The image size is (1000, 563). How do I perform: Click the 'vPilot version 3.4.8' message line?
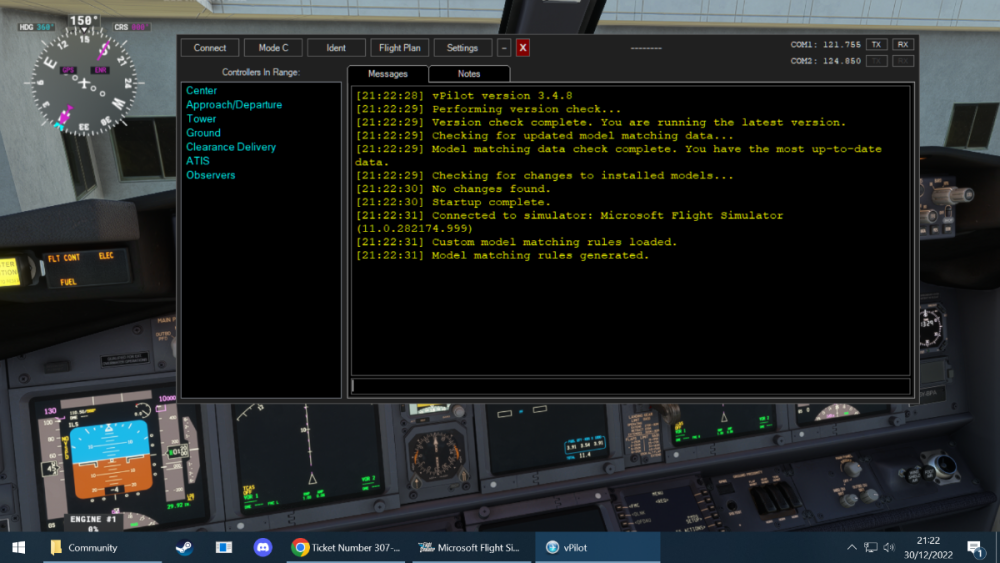coord(464,96)
